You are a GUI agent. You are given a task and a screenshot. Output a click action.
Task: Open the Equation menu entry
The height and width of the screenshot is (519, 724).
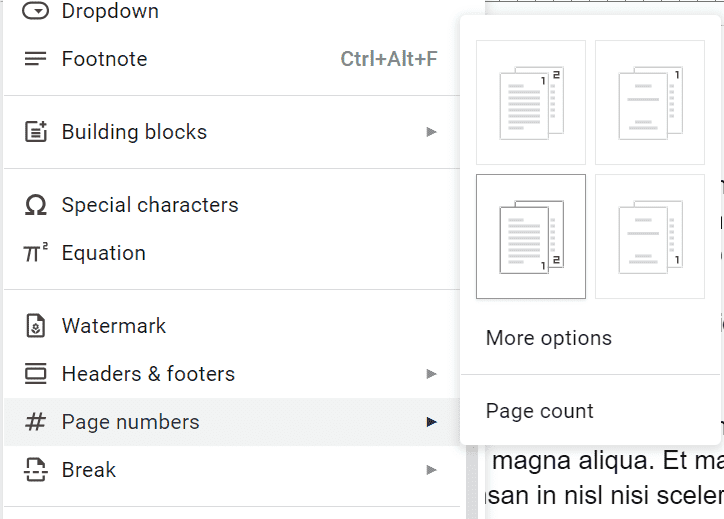point(104,253)
